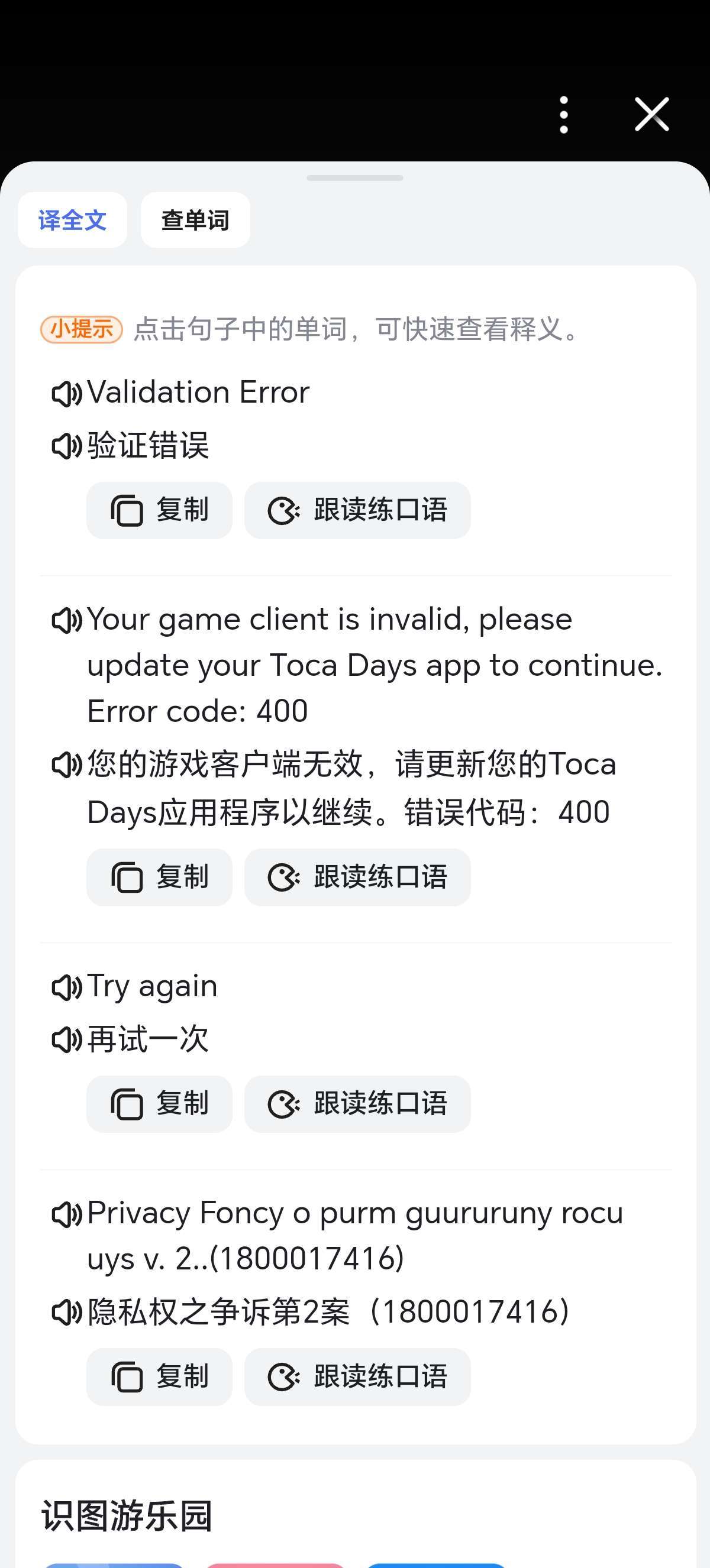This screenshot has height=1568, width=710.
Task: Switch to the 译全文 tab
Action: pyautogui.click(x=72, y=220)
